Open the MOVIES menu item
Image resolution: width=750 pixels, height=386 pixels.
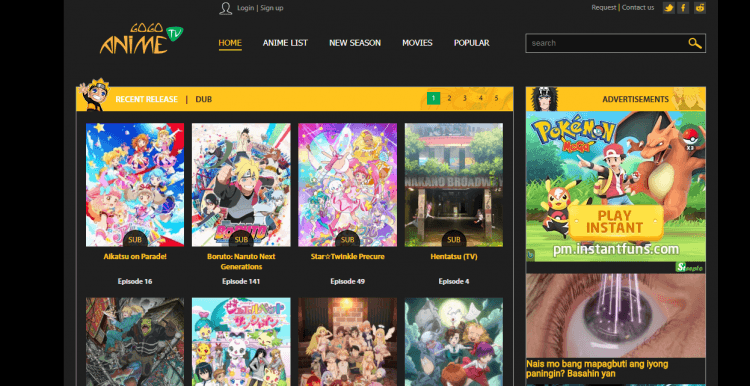(417, 43)
